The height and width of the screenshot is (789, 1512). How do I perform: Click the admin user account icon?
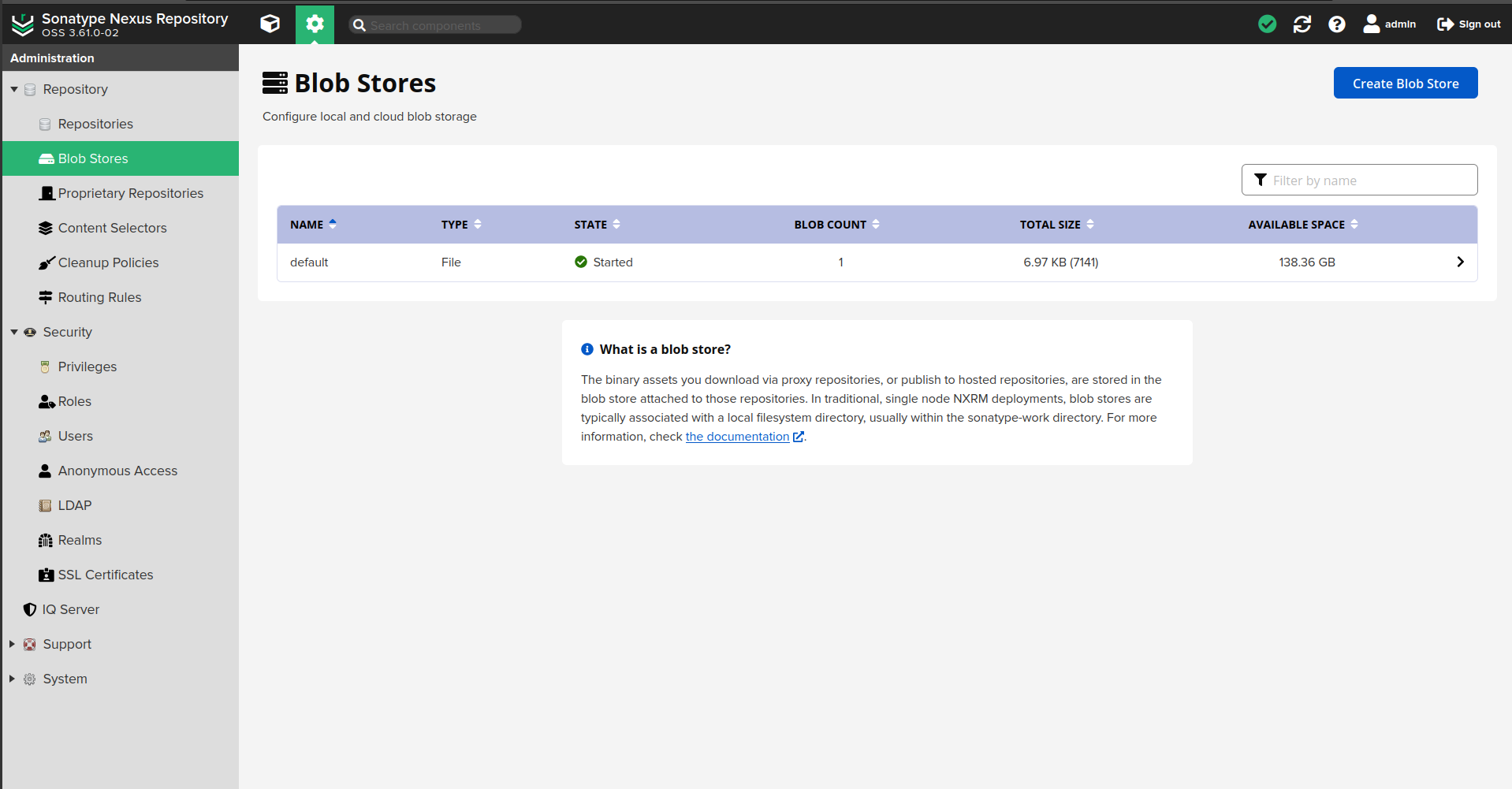1372,24
